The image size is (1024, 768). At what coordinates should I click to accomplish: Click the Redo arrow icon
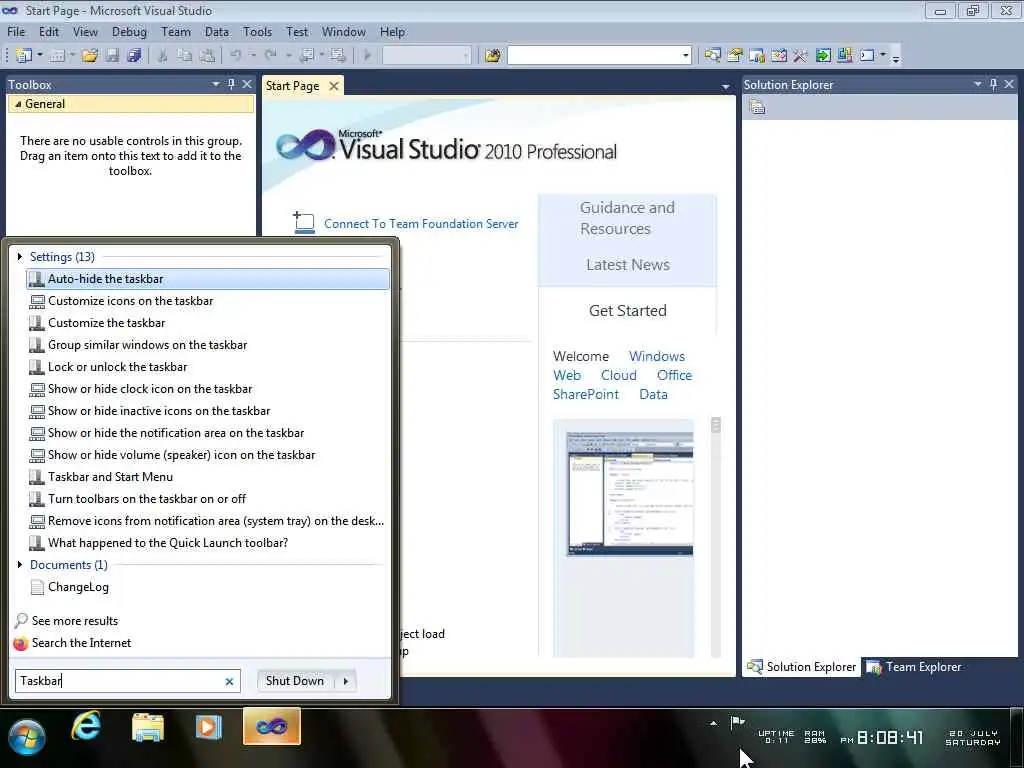[x=270, y=56]
